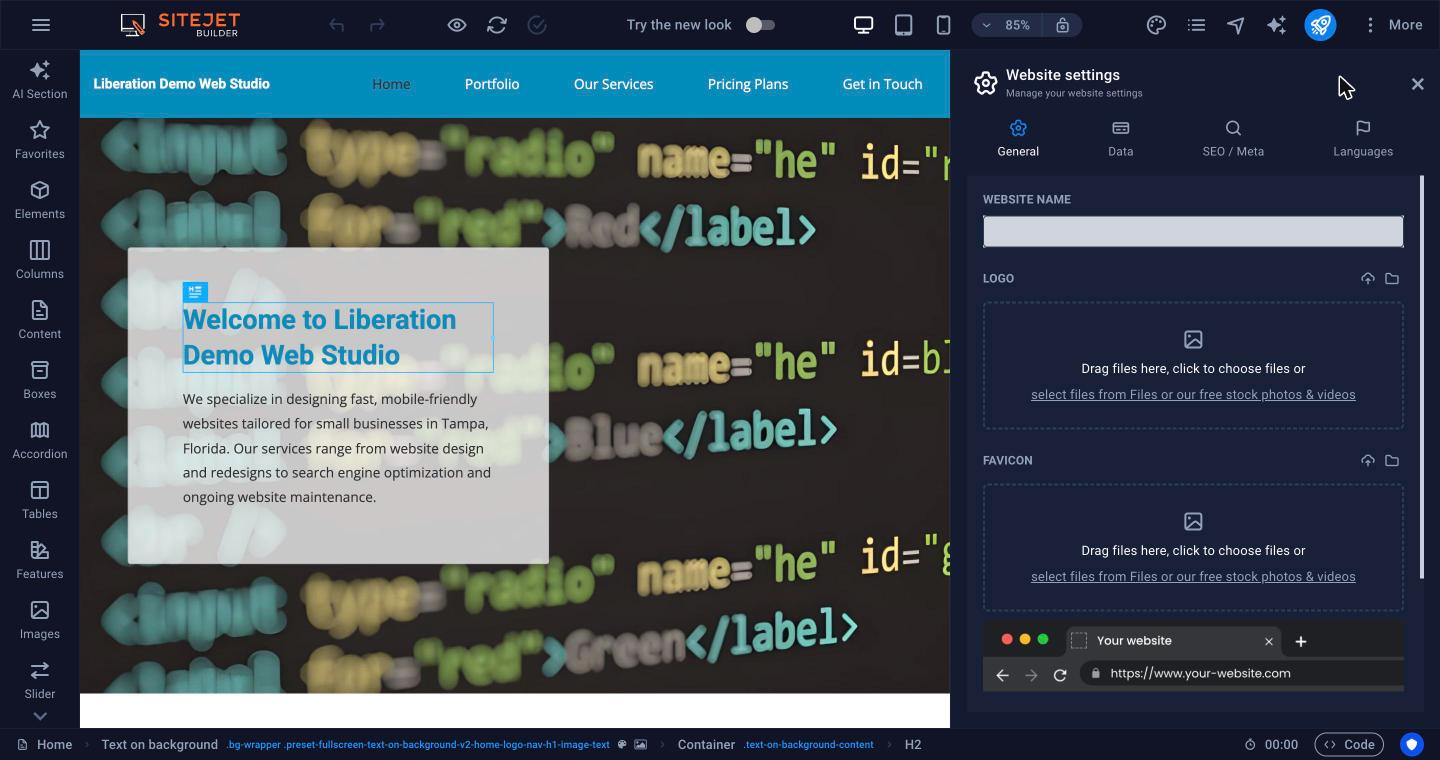Switch to mobile view
This screenshot has height=760, width=1440.
(x=943, y=25)
